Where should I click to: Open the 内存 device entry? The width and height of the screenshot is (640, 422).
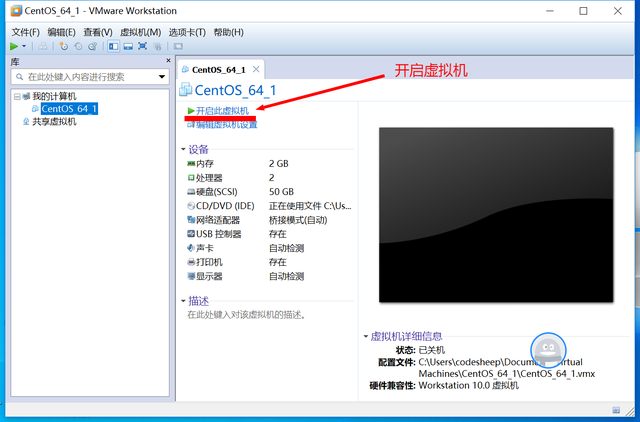click(205, 164)
